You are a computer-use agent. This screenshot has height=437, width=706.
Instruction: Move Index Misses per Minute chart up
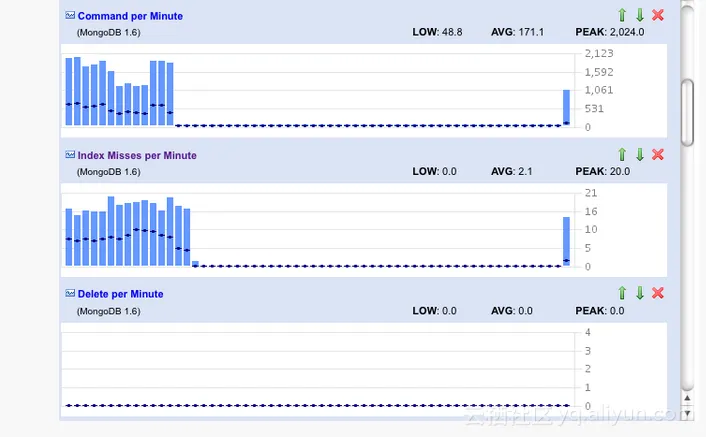(x=622, y=154)
